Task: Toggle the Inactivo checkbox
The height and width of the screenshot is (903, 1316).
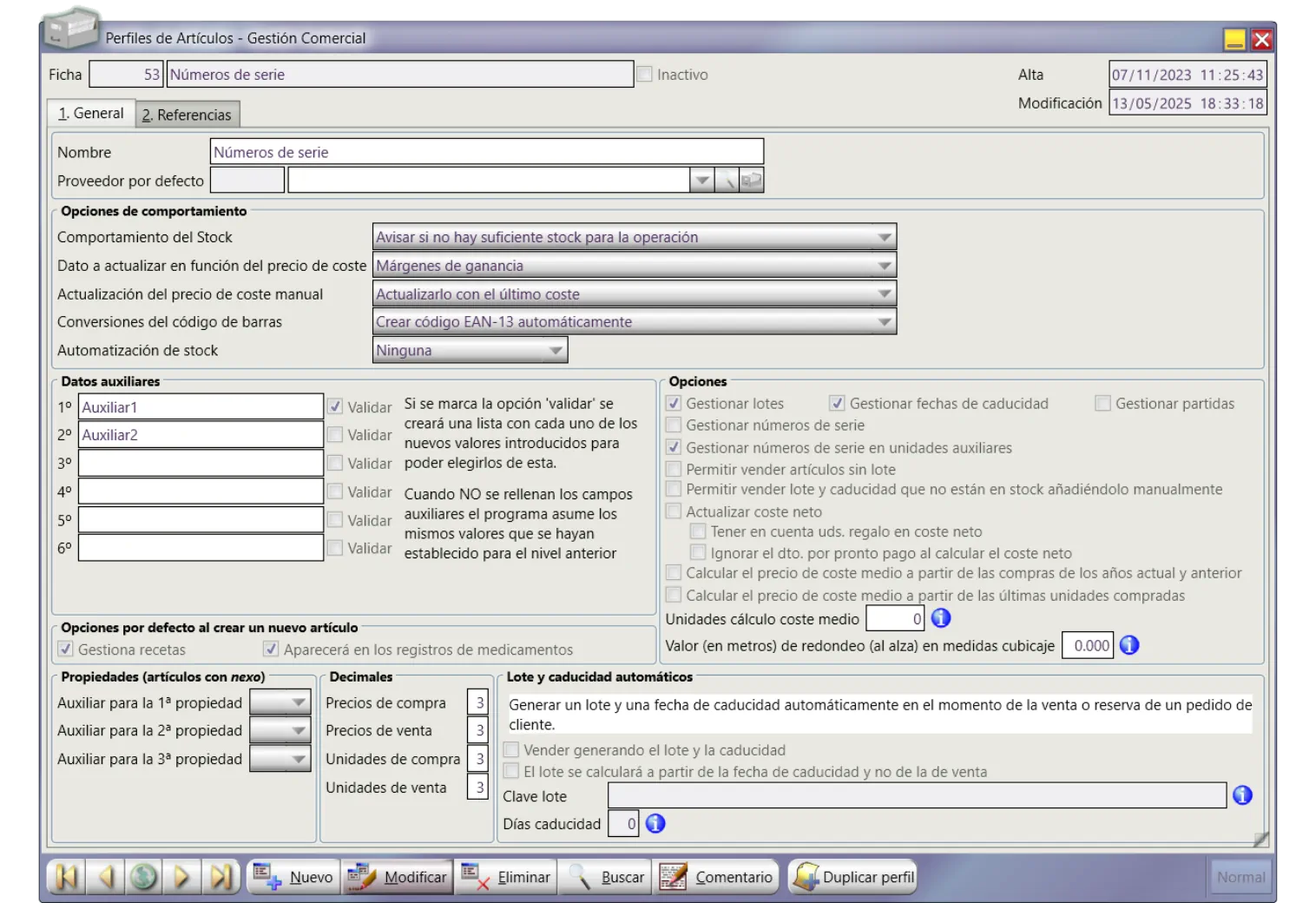Action: [644, 75]
